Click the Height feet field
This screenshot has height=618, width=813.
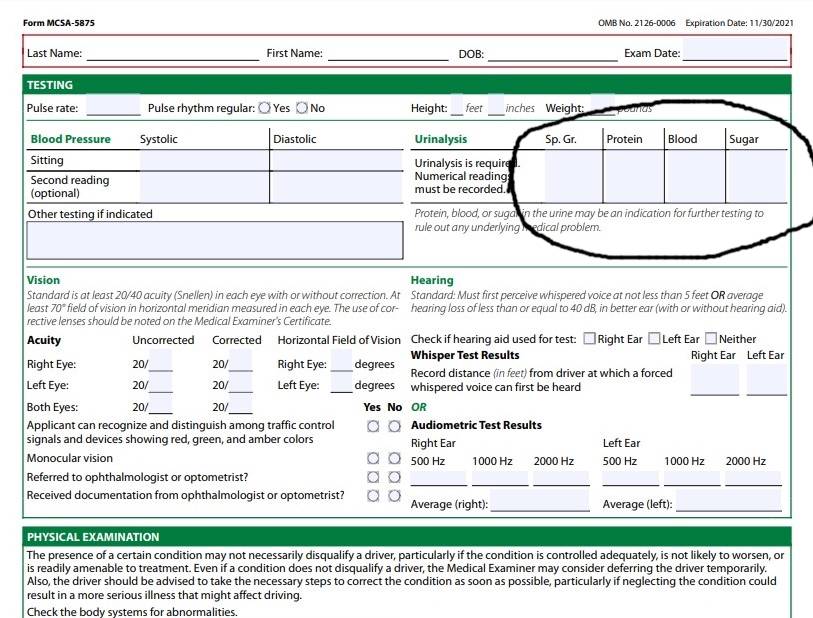[457, 106]
